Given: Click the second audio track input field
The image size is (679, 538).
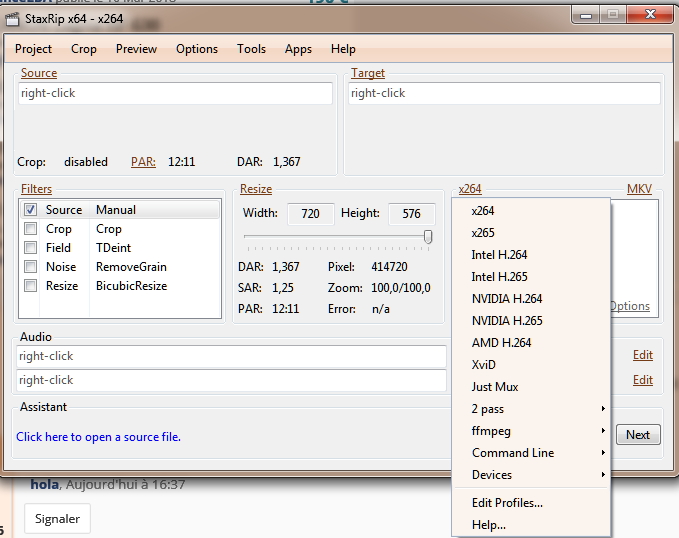Looking at the screenshot, I should 231,380.
